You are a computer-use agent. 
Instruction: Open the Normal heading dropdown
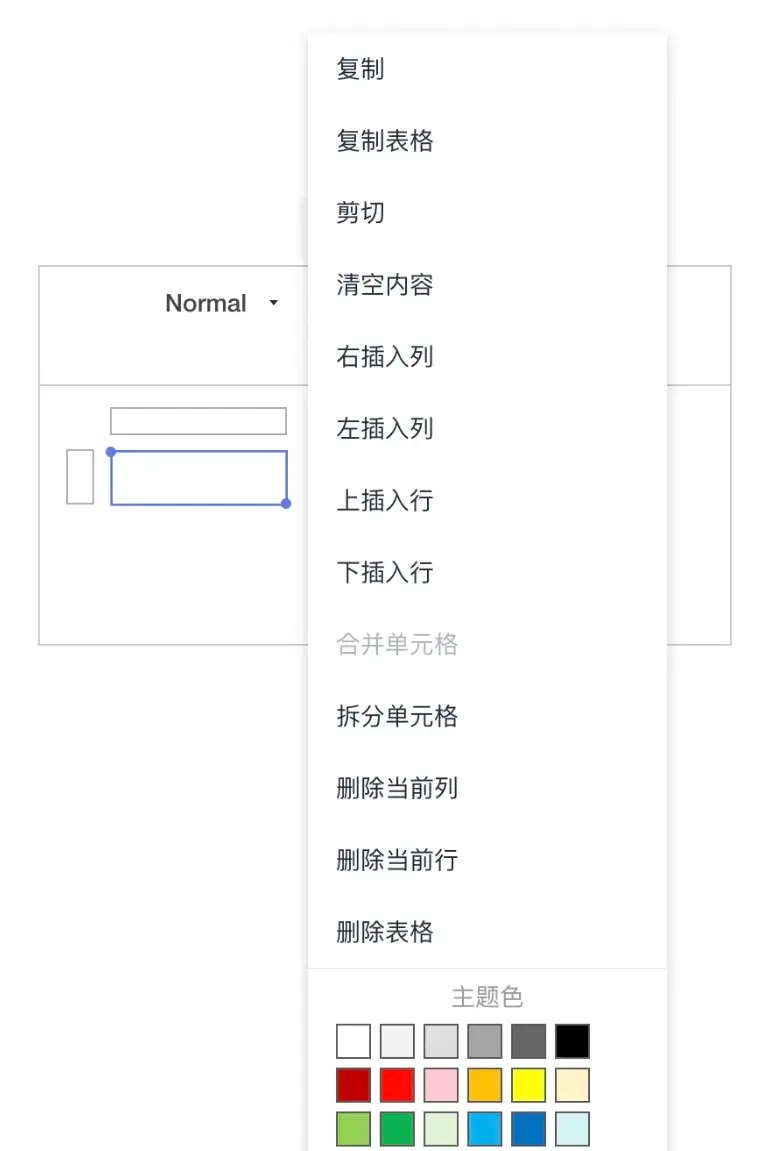click(222, 304)
